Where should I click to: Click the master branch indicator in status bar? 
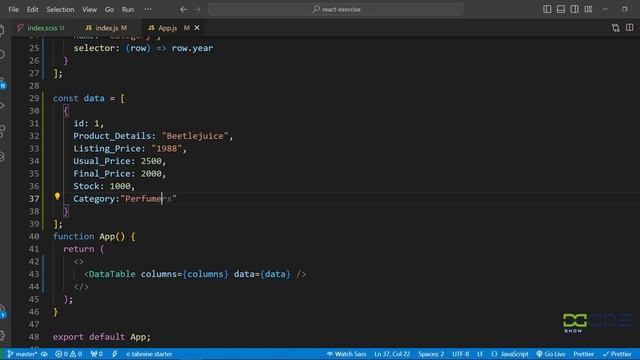pyautogui.click(x=22, y=354)
